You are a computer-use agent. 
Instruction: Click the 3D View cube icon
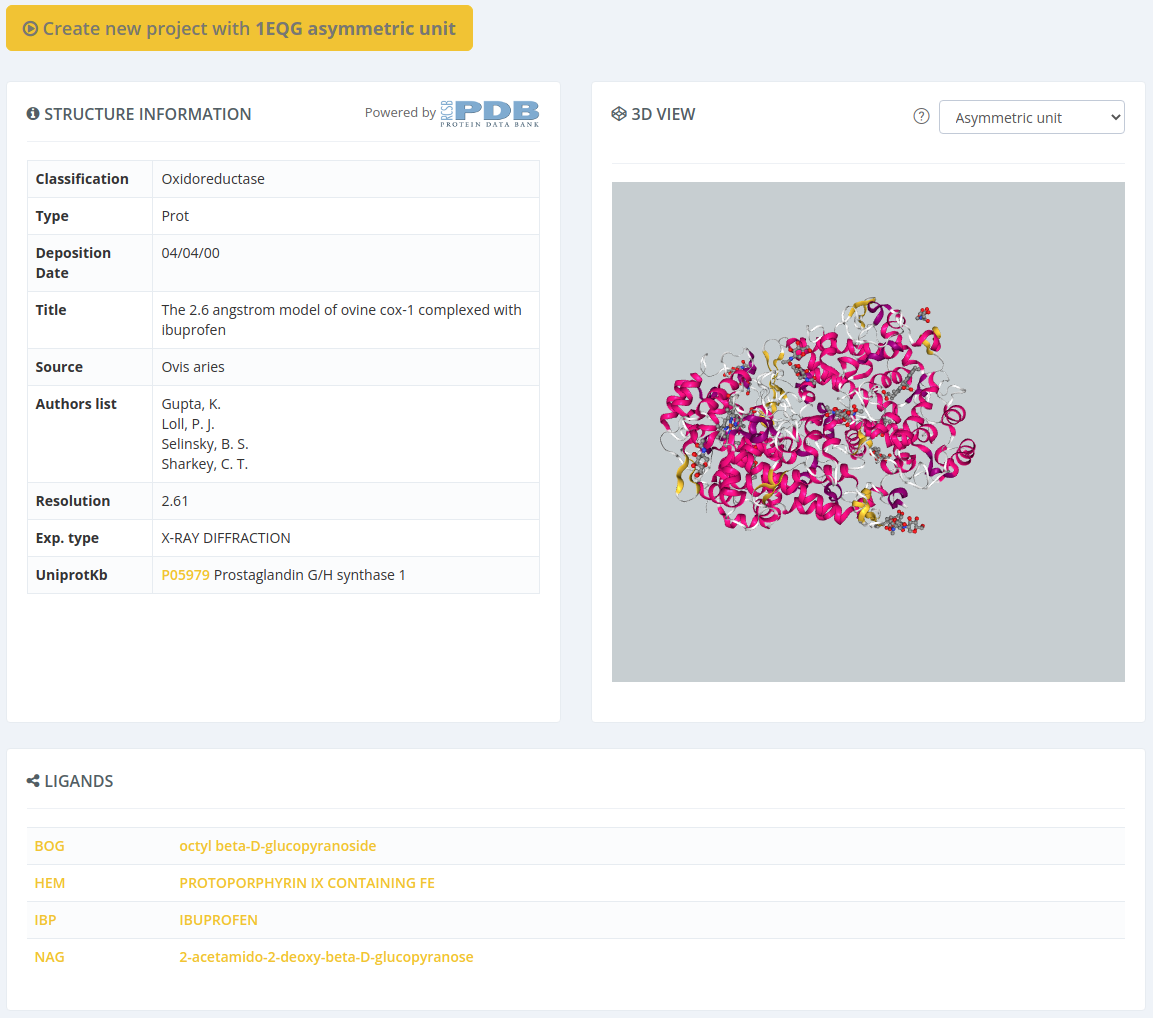619,114
